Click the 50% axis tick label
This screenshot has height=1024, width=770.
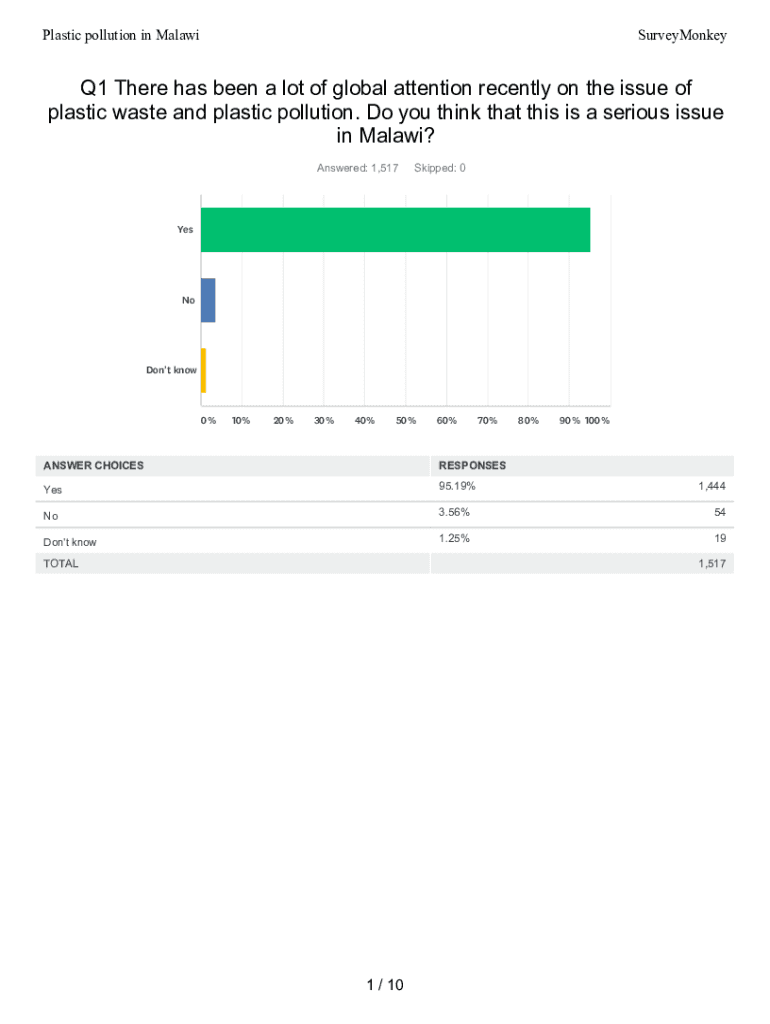tap(405, 421)
